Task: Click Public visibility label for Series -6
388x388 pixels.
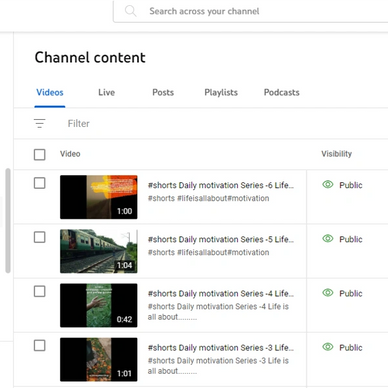Action: point(351,185)
